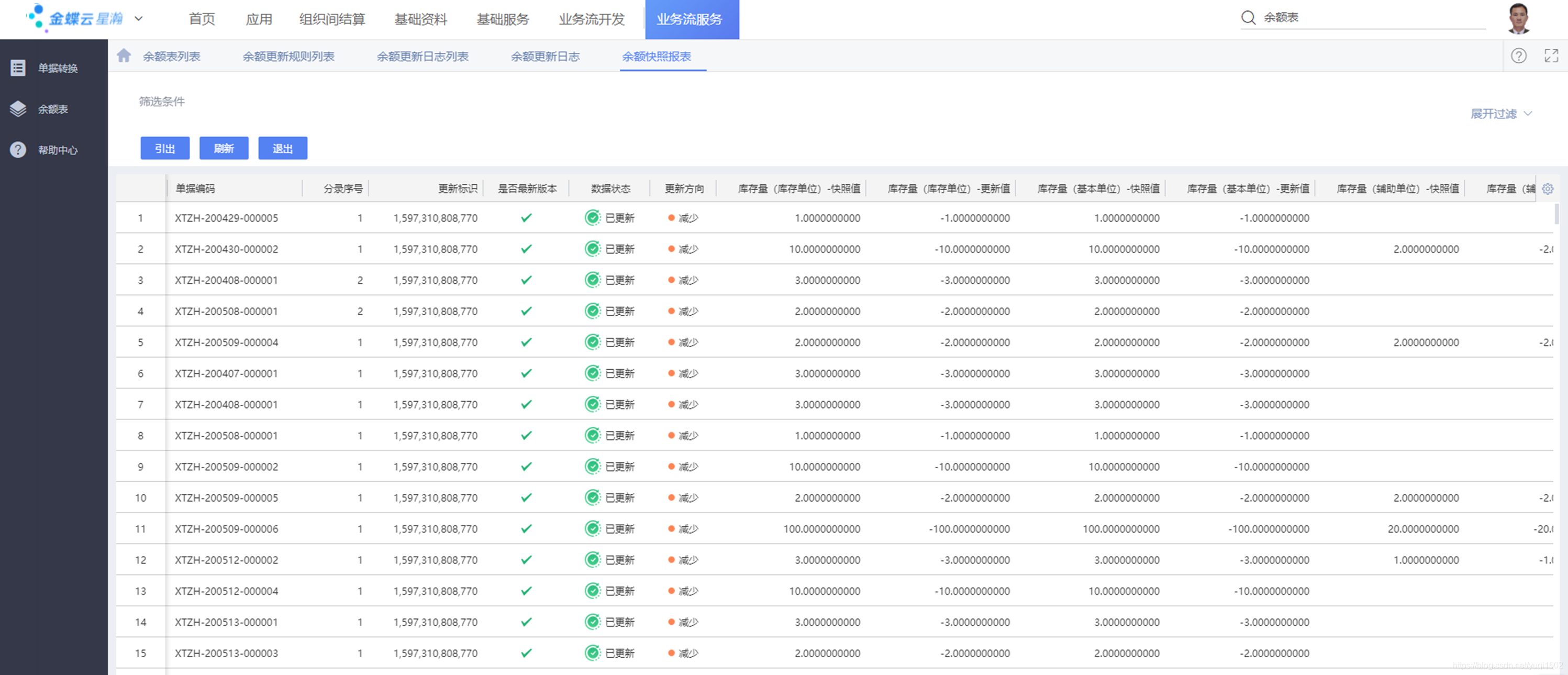Click the 余额表 layers sidebar icon
Screen dimensions: 1568x675
click(x=18, y=109)
